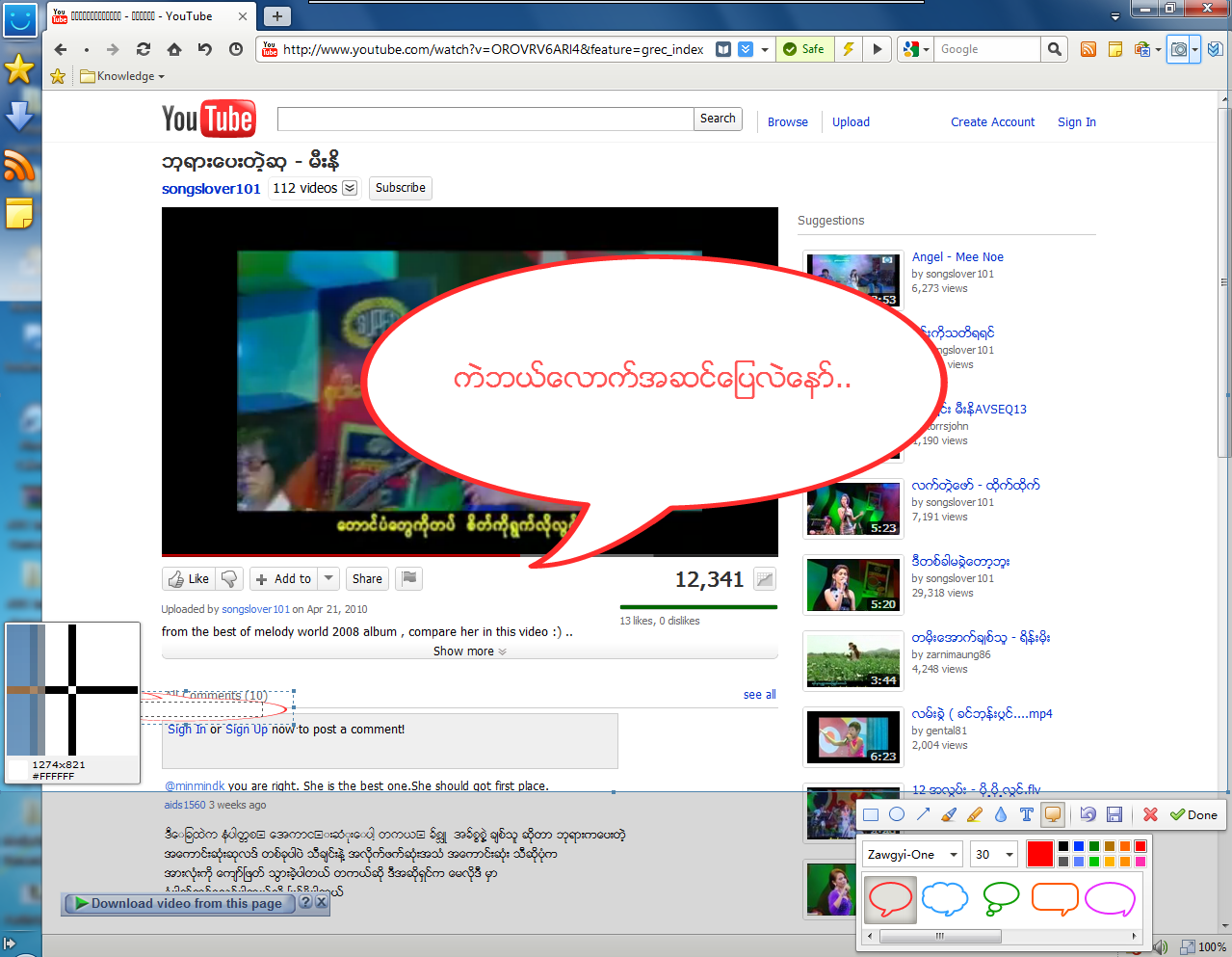This screenshot has width=1232, height=957.
Task: Open RSS feed toolbar icon
Action: coord(1088,49)
